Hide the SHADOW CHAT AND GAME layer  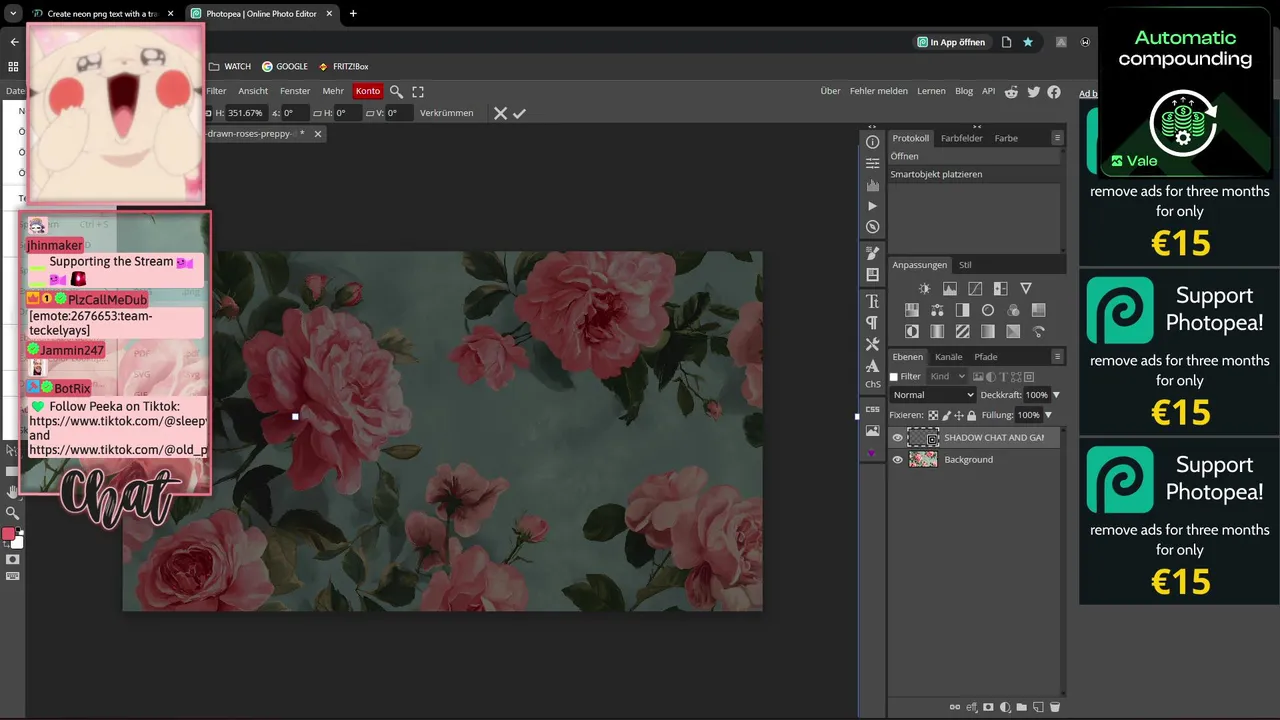coord(897,438)
